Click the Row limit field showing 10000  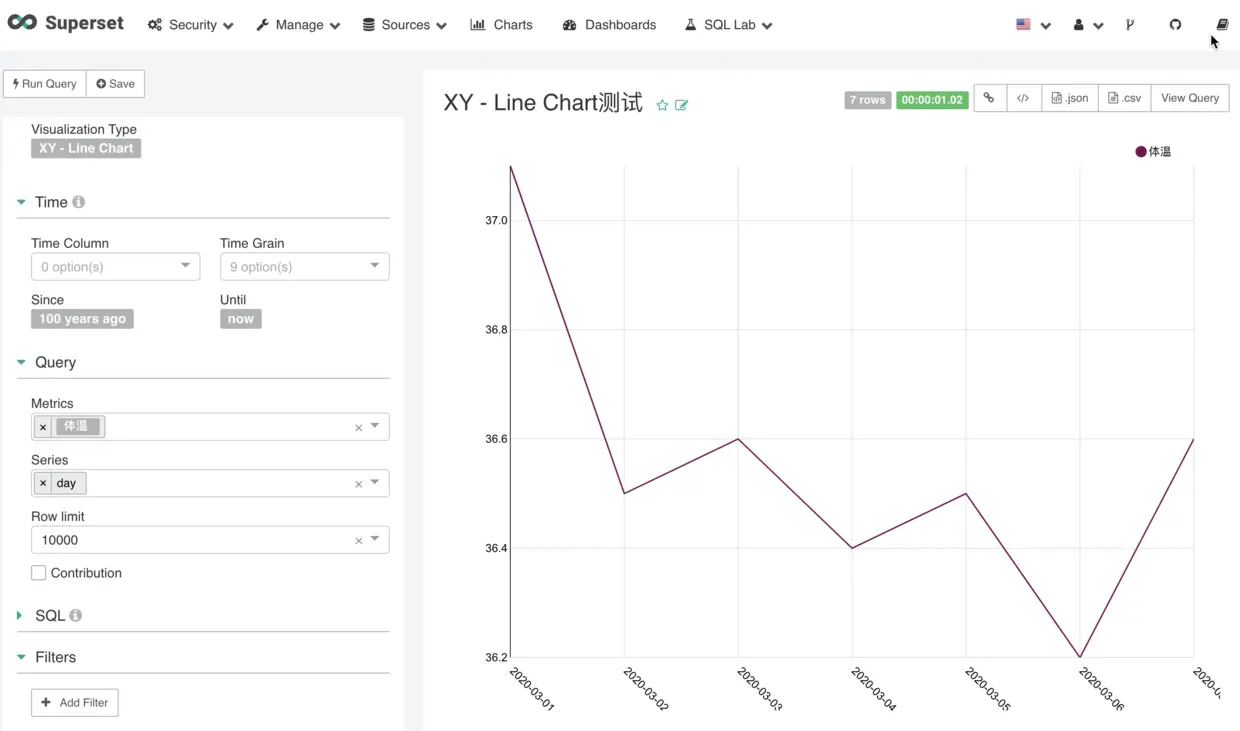(210, 540)
